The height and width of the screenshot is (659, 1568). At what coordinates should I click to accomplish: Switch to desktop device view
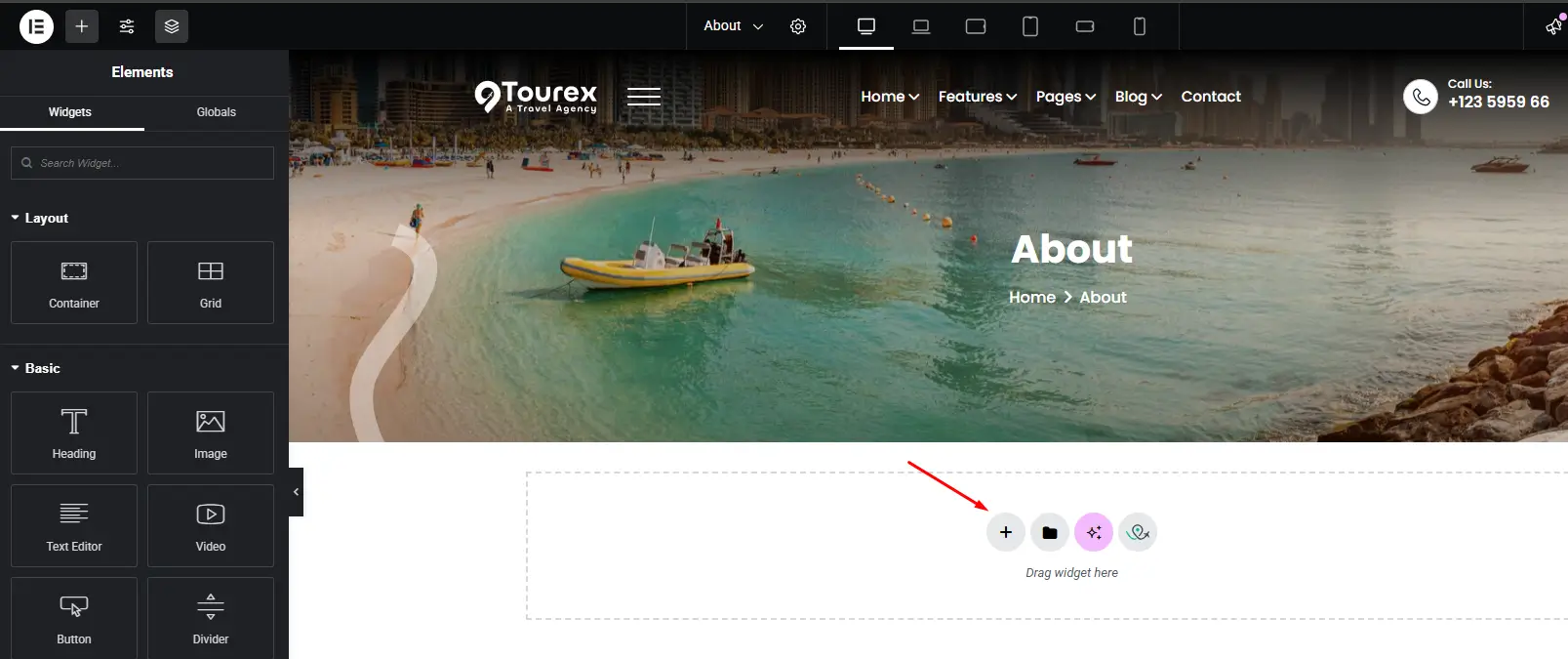point(866,26)
